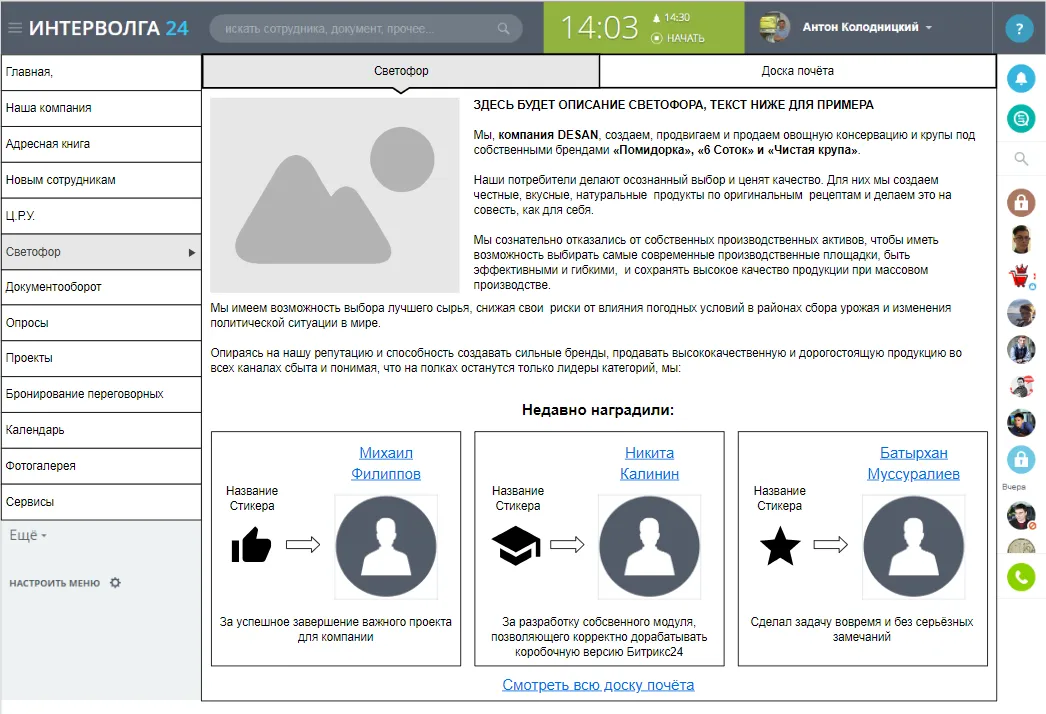The height and width of the screenshot is (714, 1046).
Task: Start the workday with Начать
Action: [678, 38]
